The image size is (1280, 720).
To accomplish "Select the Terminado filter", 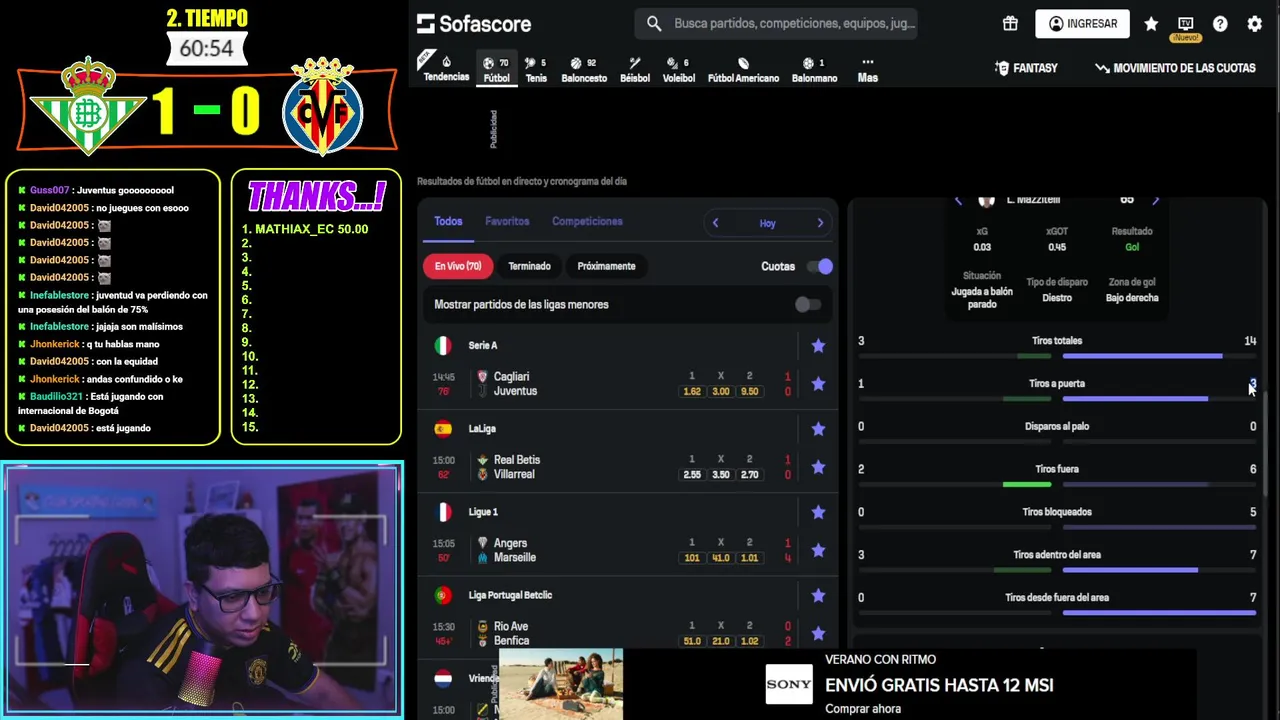I will coord(529,266).
